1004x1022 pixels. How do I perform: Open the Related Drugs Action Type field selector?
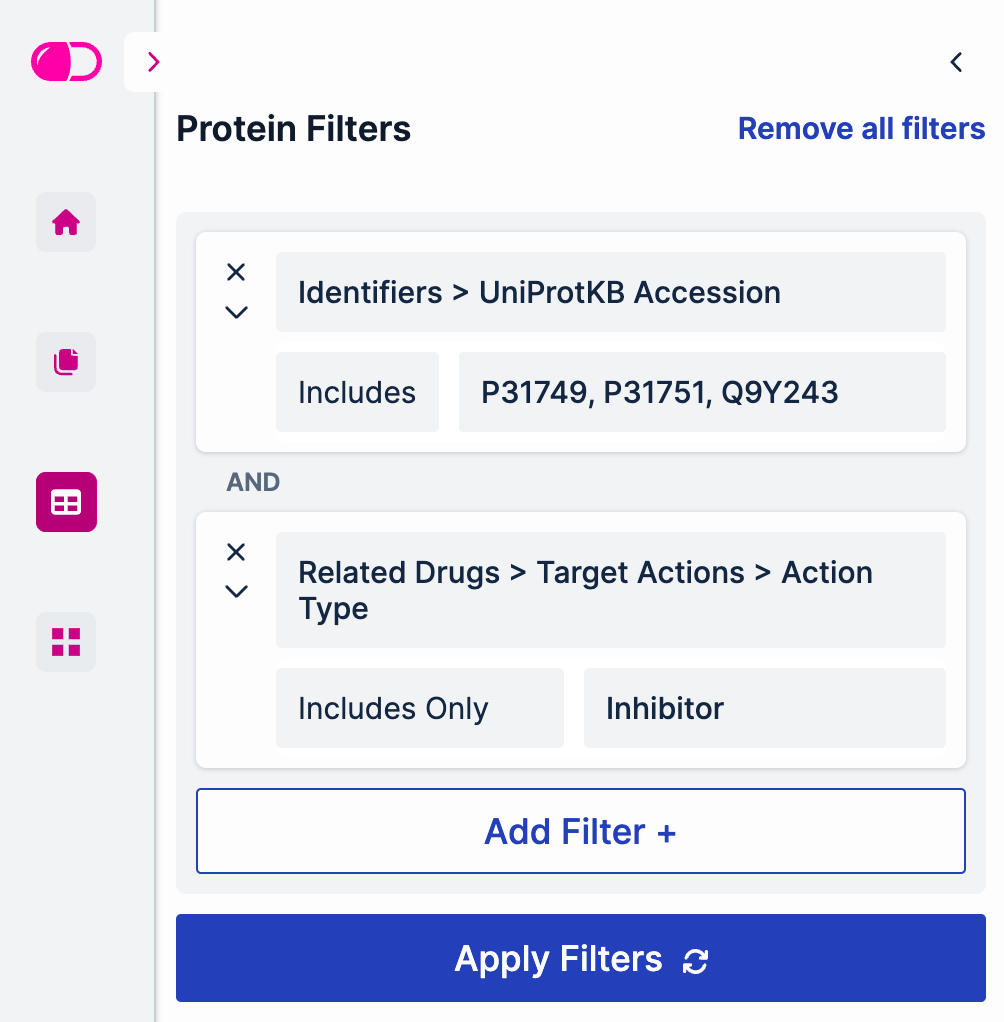(610, 590)
